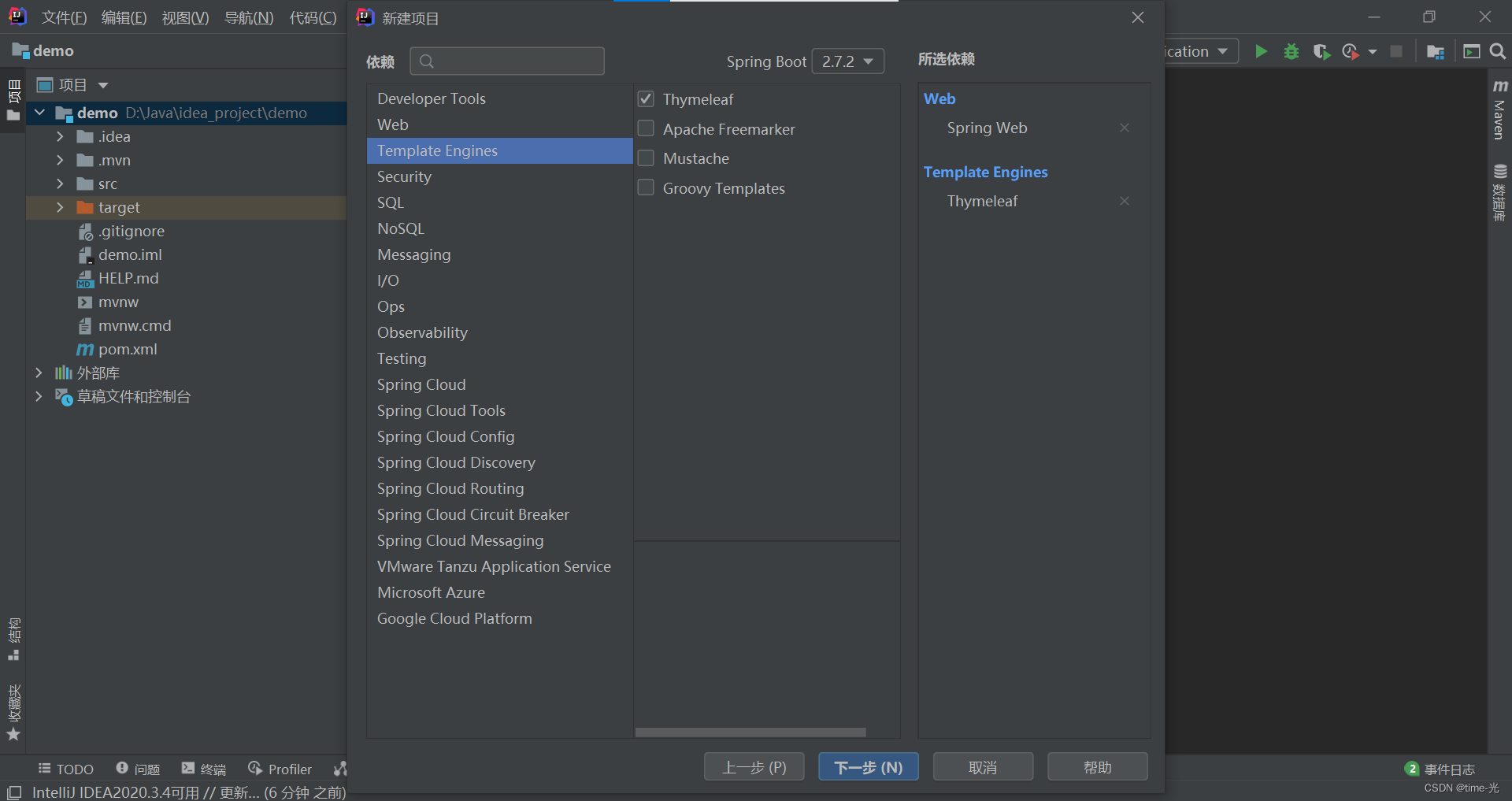1512x801 pixels.
Task: Click the dependencies search field
Action: click(508, 61)
